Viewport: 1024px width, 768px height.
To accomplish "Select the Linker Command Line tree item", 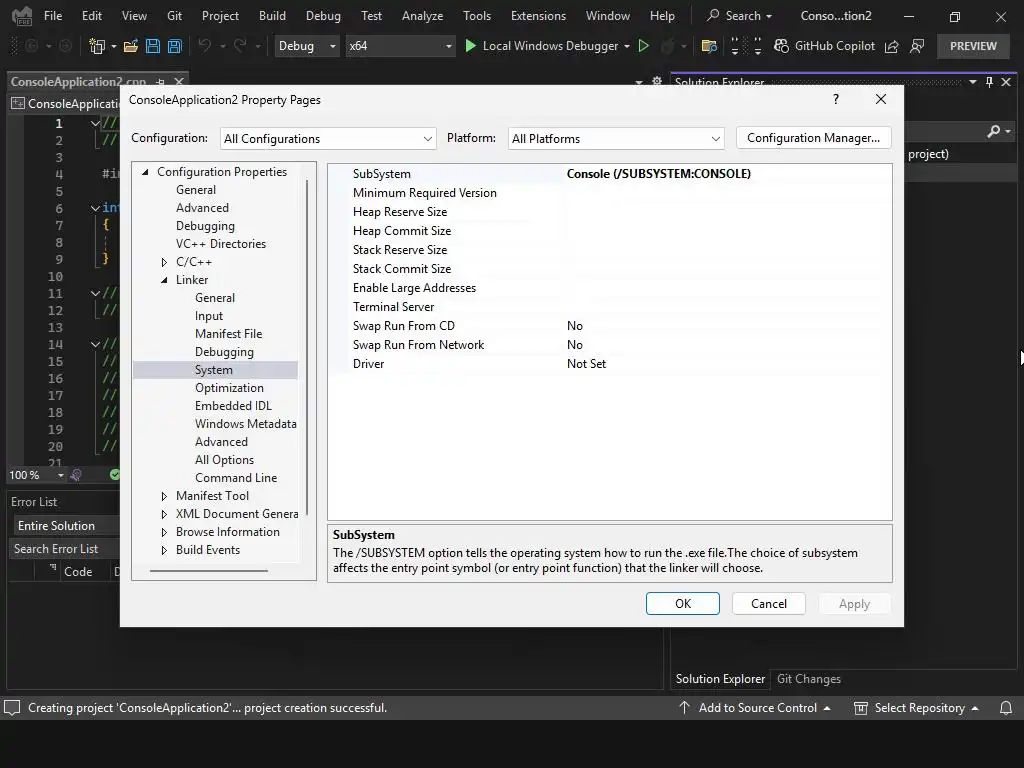I will [x=236, y=478].
